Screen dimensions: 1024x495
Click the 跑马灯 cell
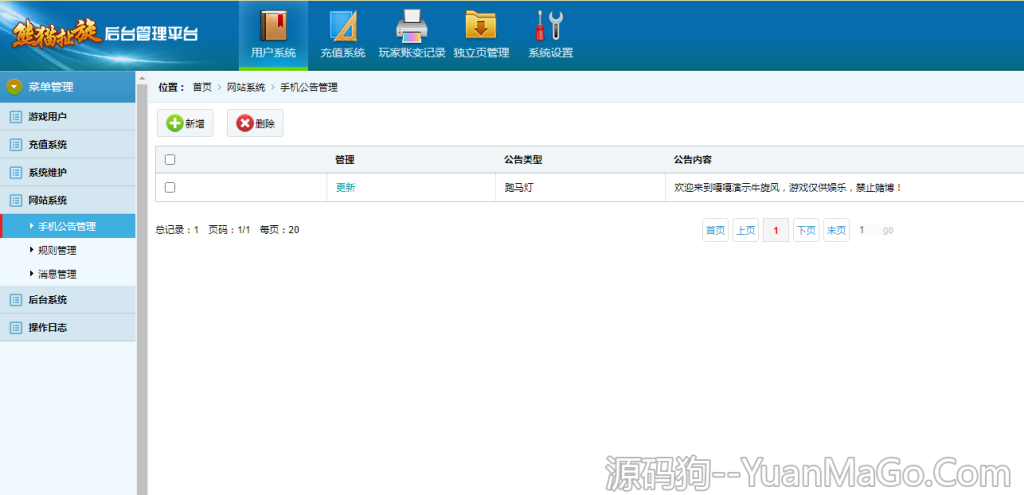(x=520, y=187)
